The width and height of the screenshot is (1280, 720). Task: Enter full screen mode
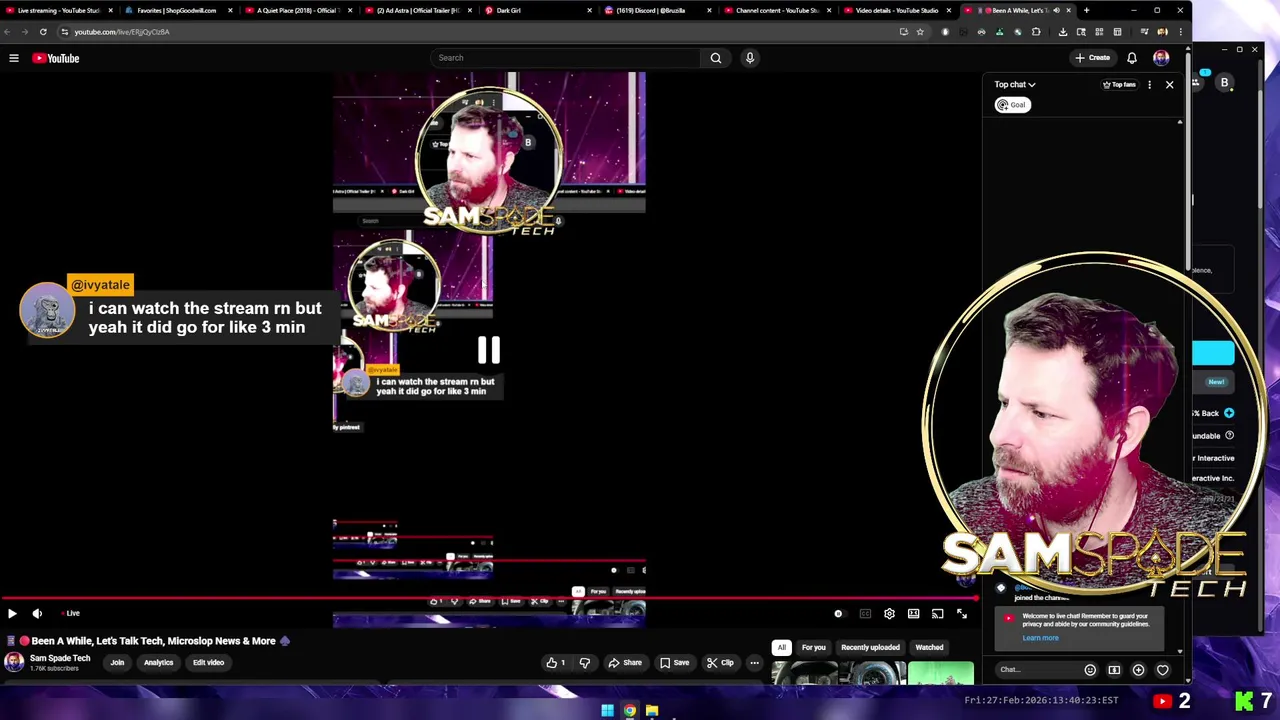point(961,614)
